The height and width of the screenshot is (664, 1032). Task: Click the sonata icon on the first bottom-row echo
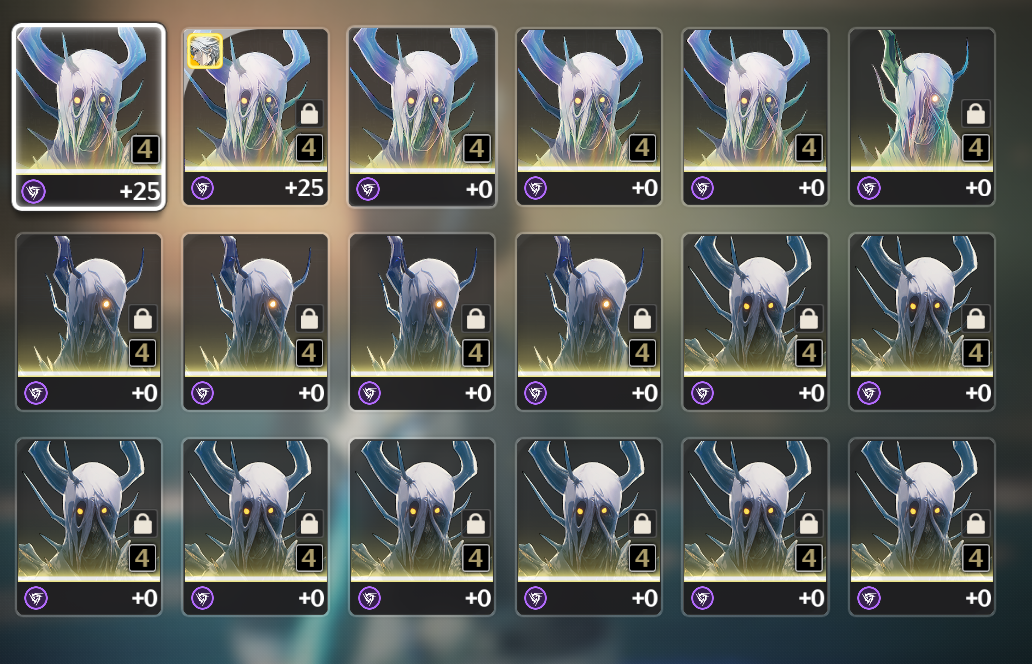[x=36, y=598]
